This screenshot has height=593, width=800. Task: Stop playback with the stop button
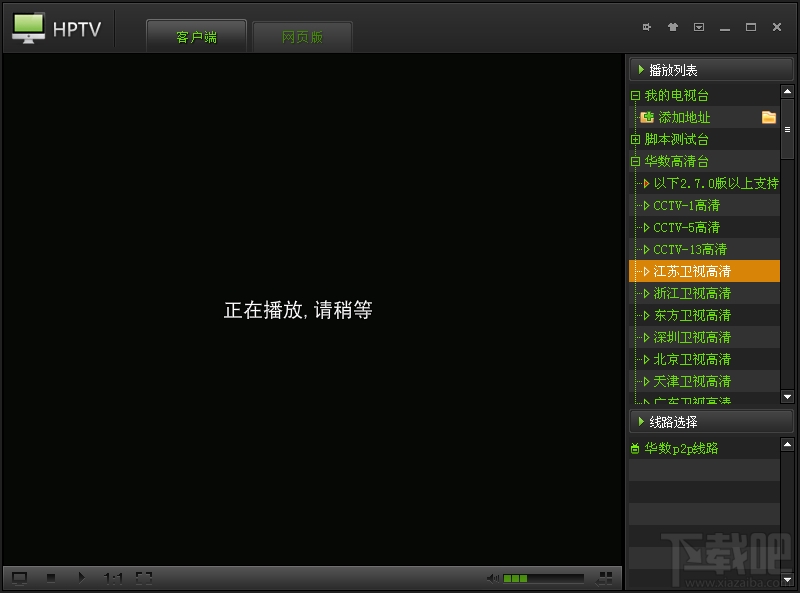coord(51,578)
